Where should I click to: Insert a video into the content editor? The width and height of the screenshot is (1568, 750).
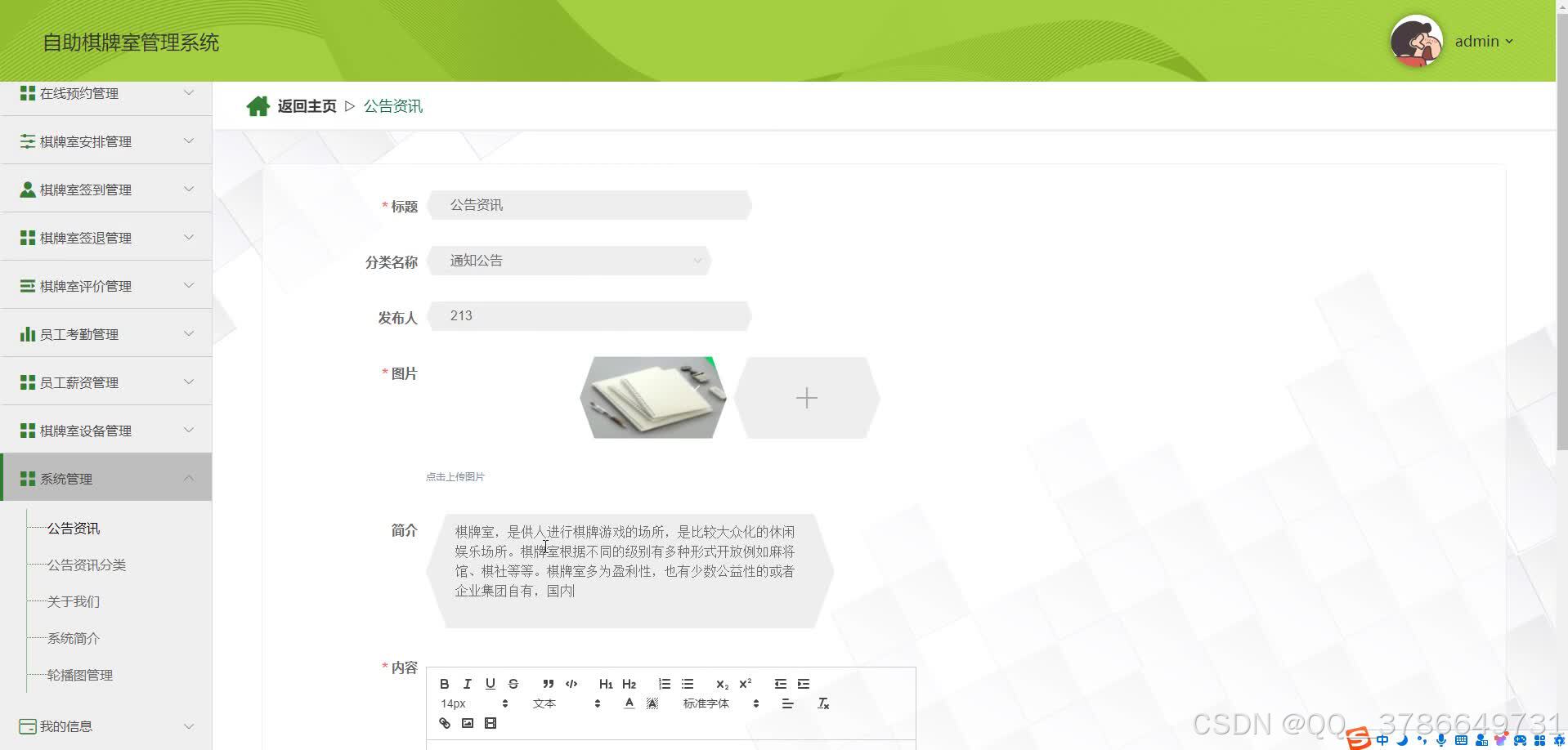(x=491, y=723)
